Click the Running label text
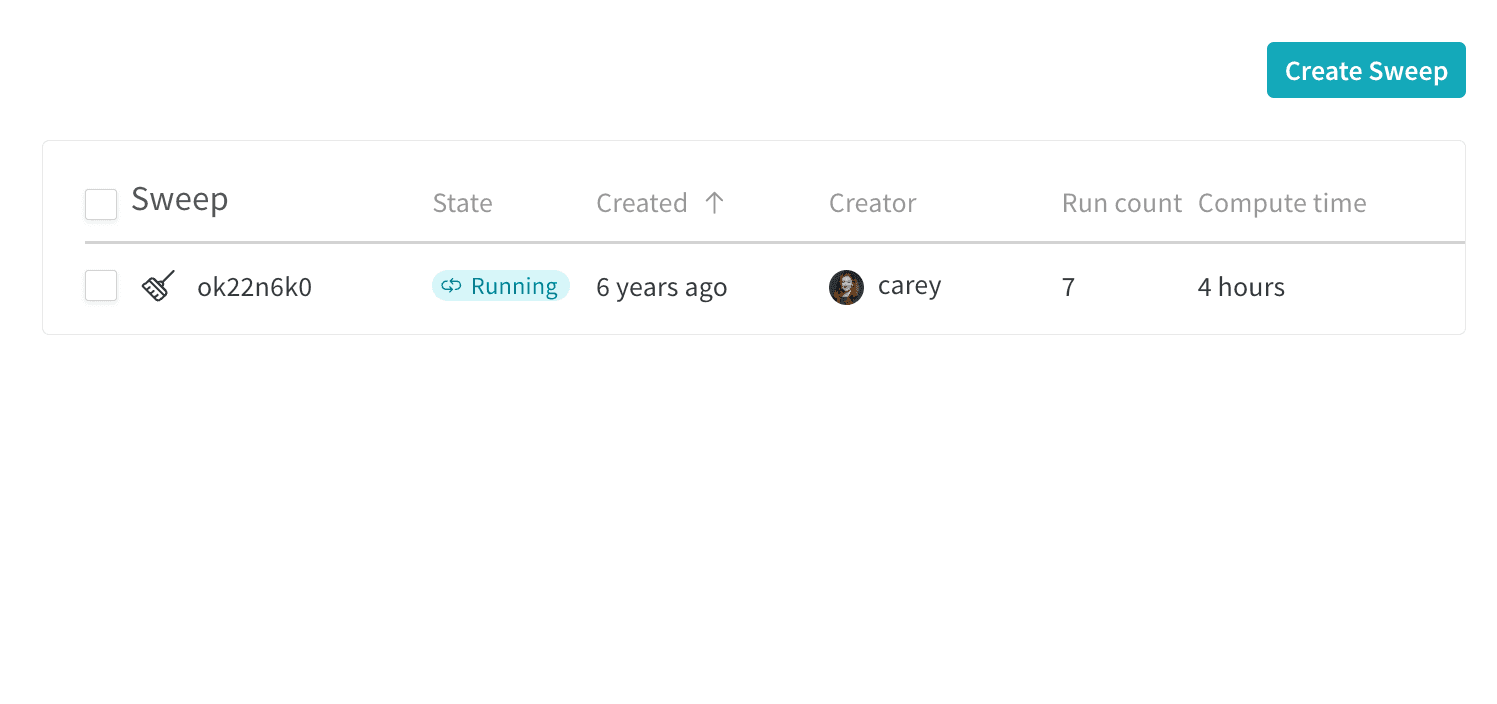Screen dimensions: 1497x704 pyautogui.click(x=514, y=286)
